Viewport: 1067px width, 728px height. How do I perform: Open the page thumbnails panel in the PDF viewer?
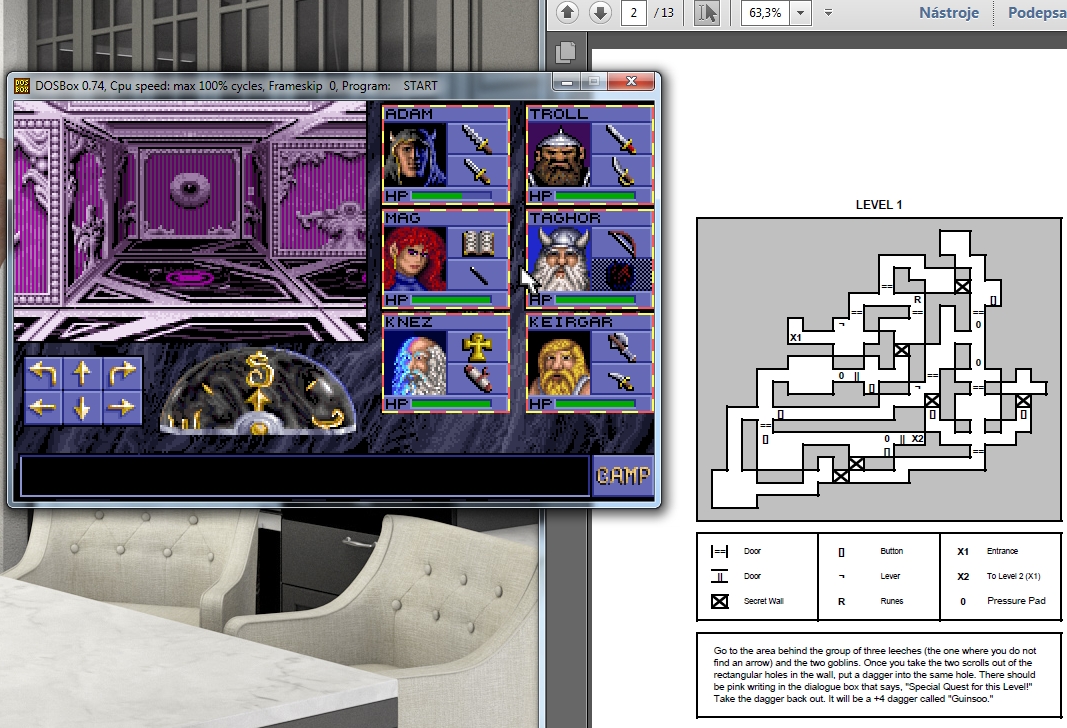pyautogui.click(x=565, y=52)
